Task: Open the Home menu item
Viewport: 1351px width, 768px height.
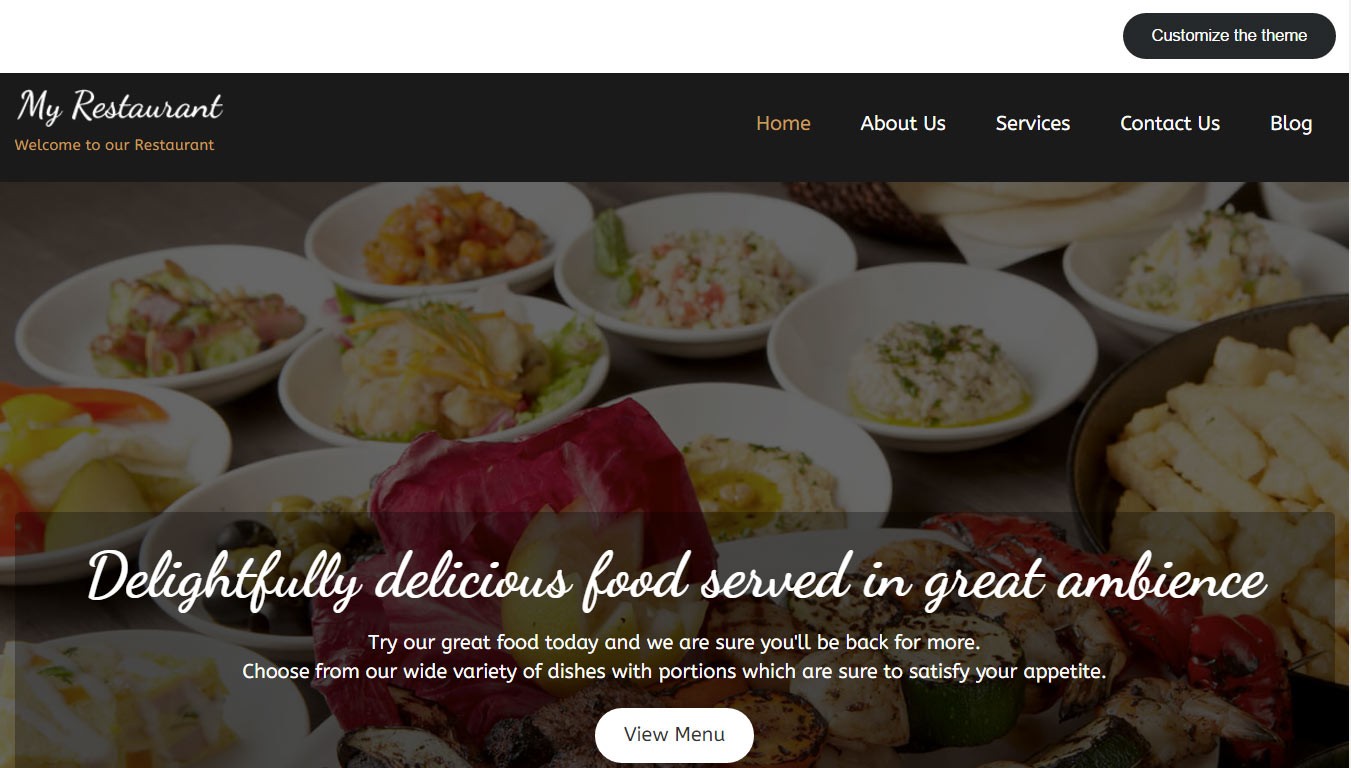Action: coord(783,124)
